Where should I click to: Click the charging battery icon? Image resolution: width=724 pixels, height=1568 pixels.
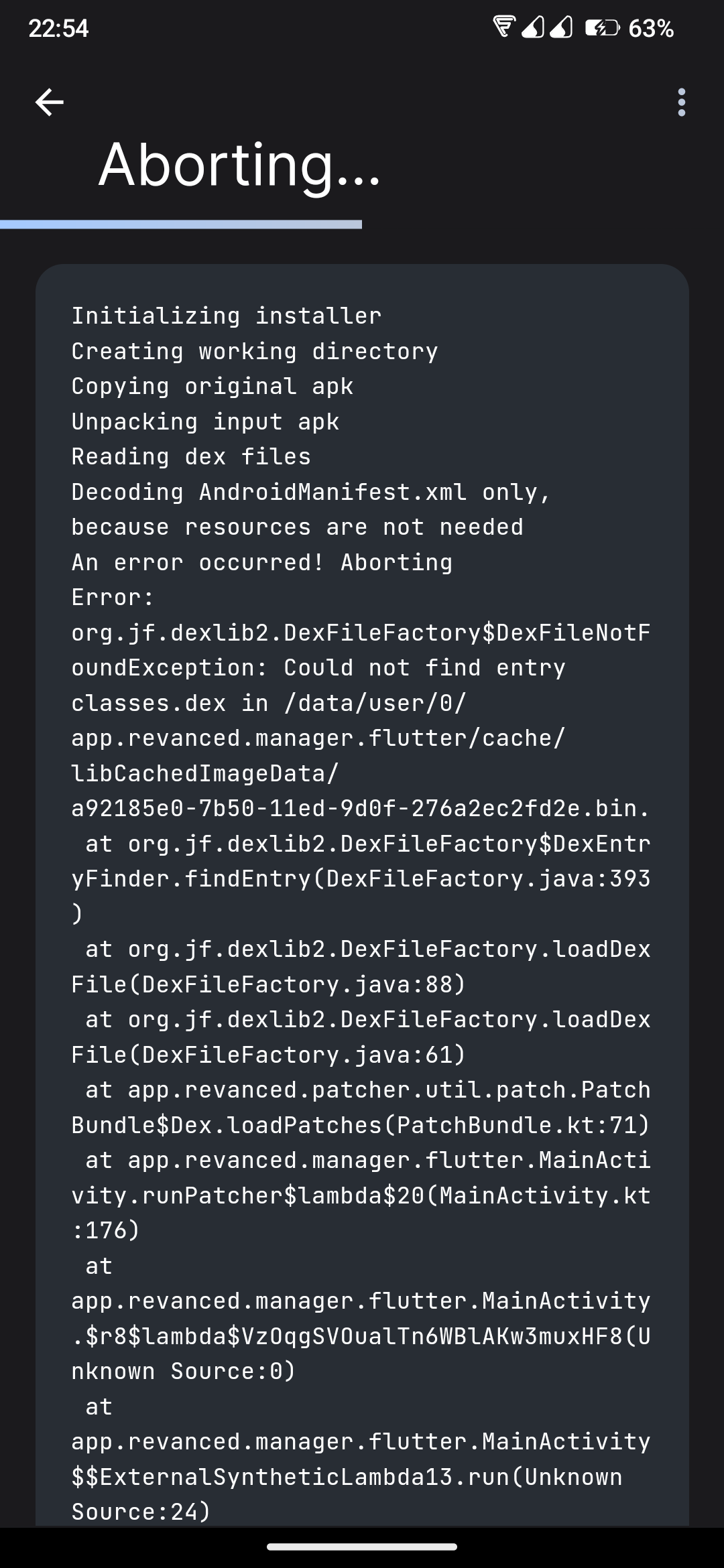(601, 29)
